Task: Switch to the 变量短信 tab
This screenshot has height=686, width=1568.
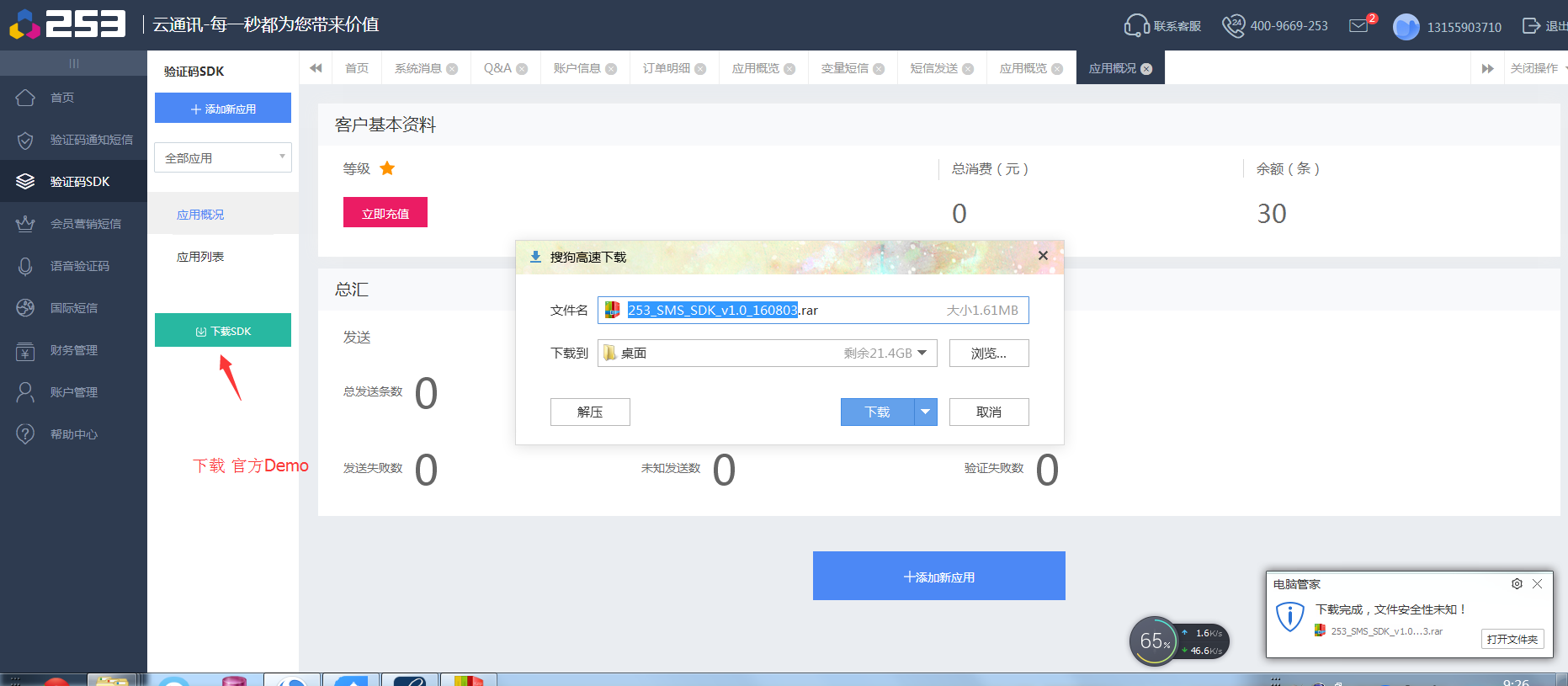Action: (845, 68)
